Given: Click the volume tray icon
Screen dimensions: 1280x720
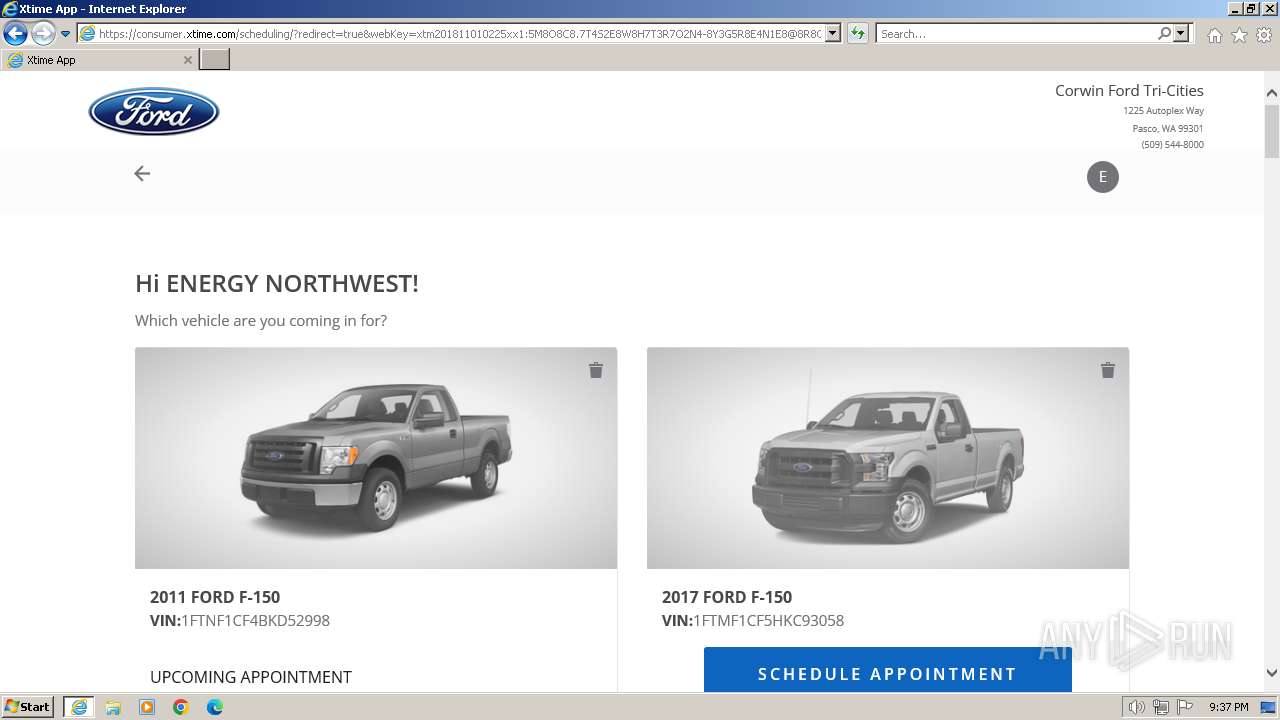Looking at the screenshot, I should 1136,707.
